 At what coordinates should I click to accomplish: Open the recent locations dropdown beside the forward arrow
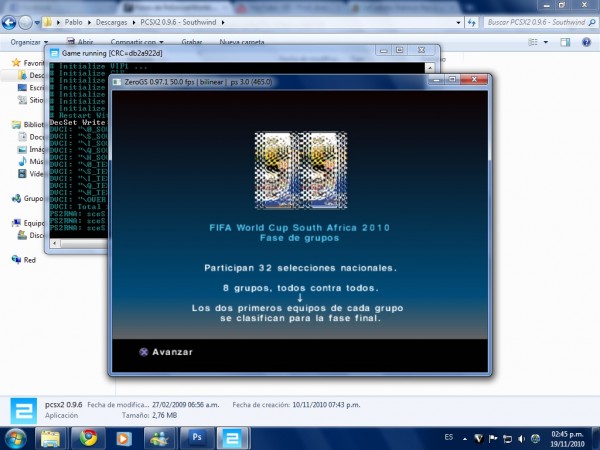37,23
